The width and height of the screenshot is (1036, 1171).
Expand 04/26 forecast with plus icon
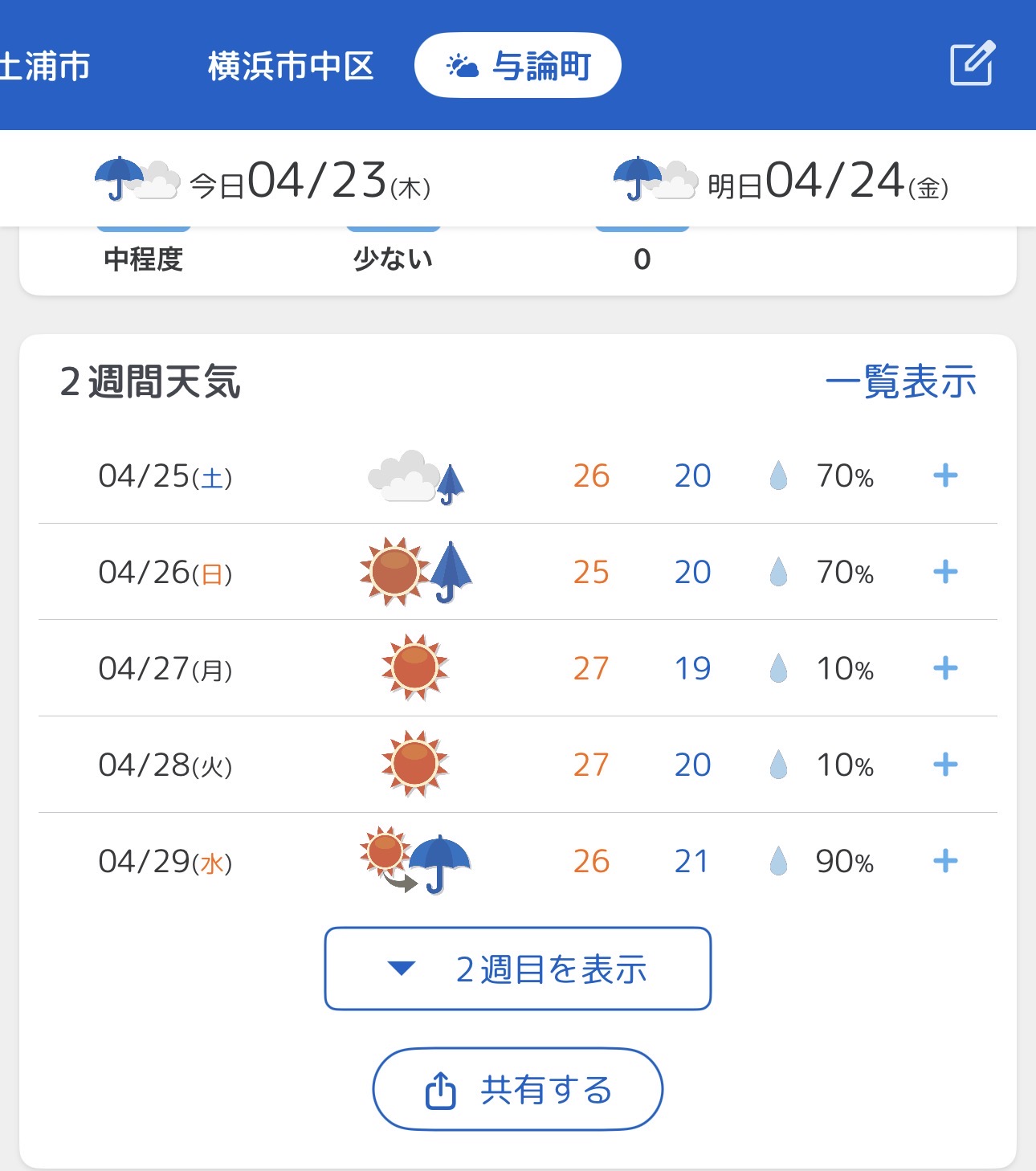point(945,572)
